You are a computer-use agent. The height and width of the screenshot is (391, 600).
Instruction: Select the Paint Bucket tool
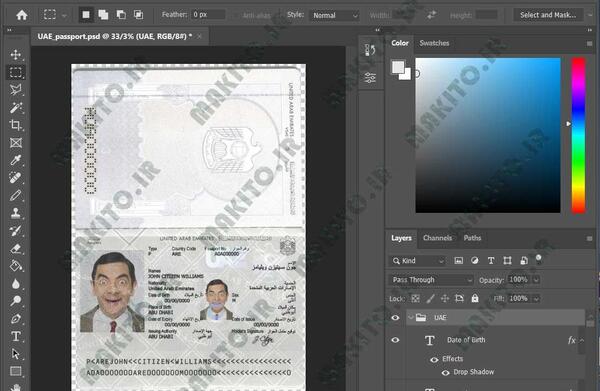click(x=16, y=266)
